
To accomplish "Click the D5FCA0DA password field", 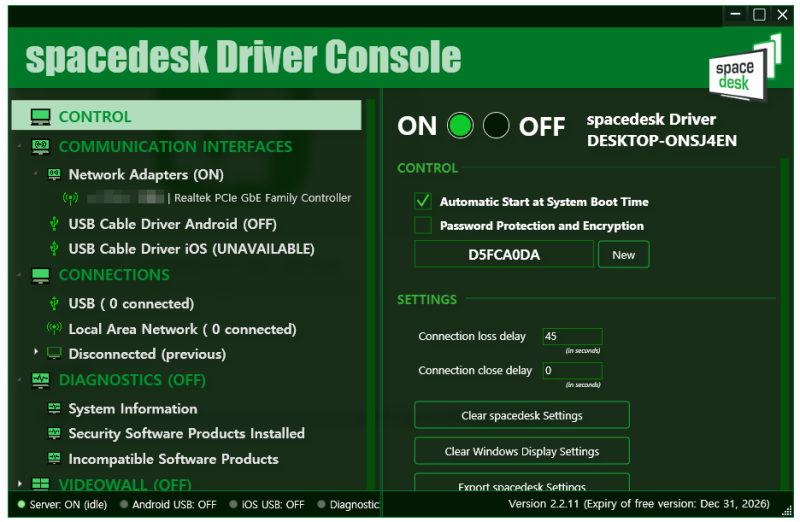I will 504,255.
